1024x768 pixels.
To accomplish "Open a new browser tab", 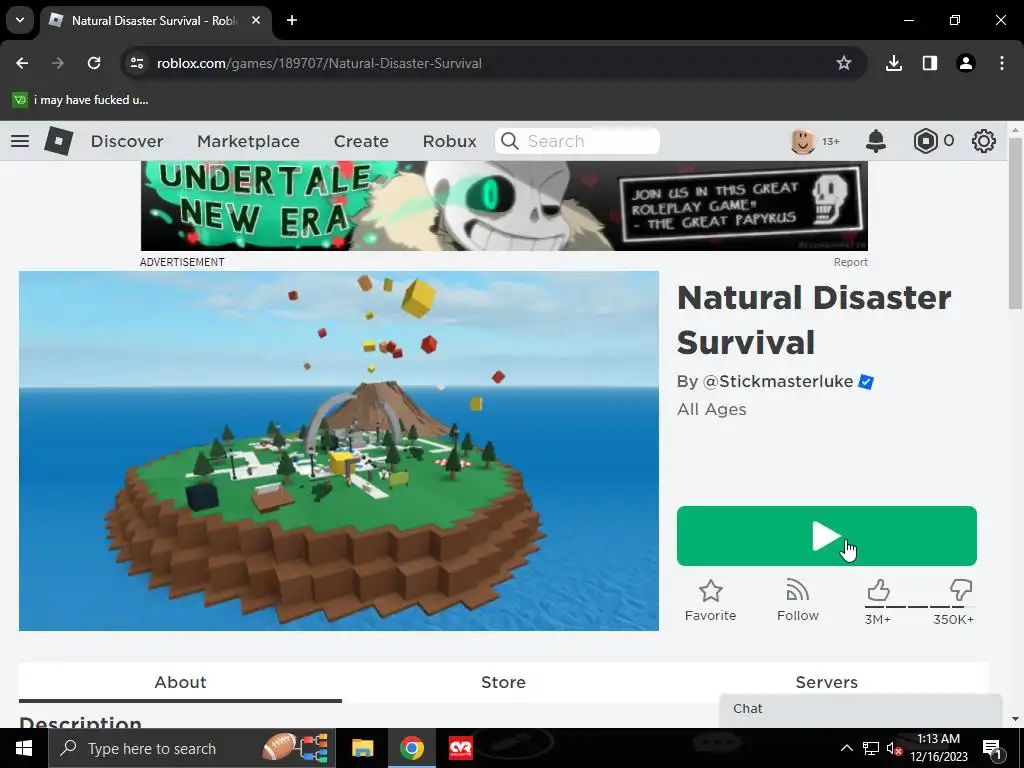I will click(292, 20).
